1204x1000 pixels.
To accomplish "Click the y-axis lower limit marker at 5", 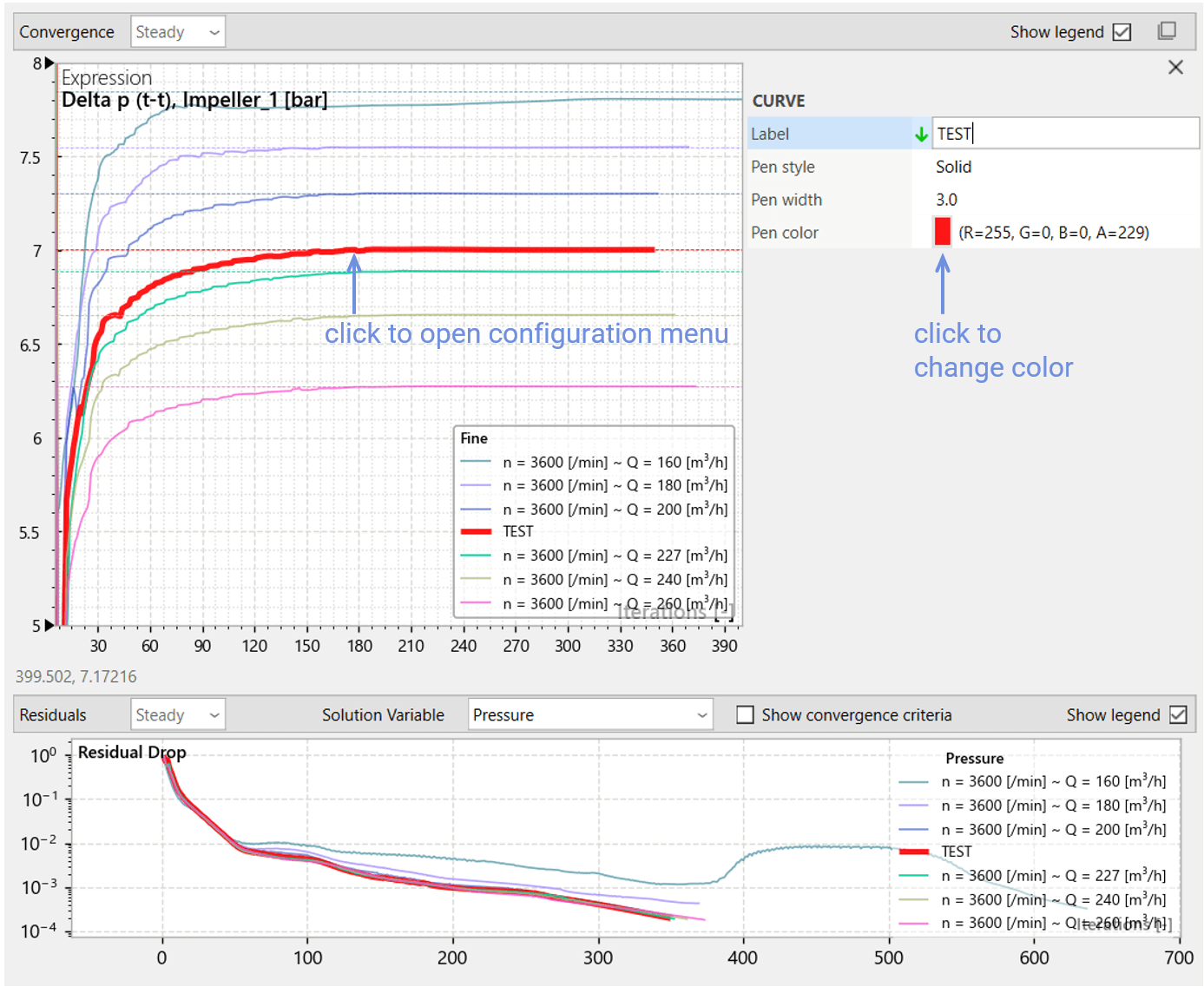I will [49, 625].
